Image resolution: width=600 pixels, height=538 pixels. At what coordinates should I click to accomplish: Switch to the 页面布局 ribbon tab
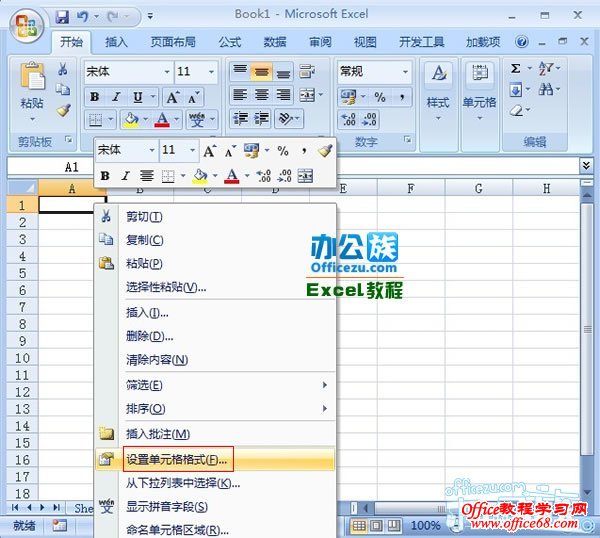pyautogui.click(x=173, y=42)
